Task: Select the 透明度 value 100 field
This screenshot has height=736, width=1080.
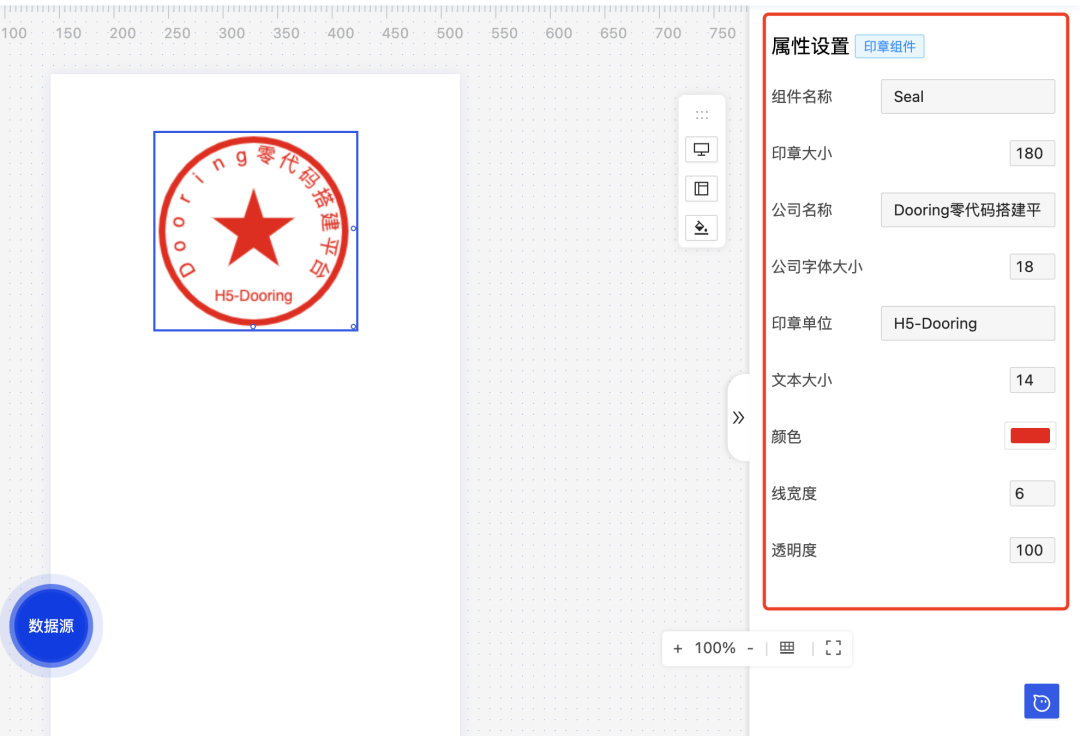Action: (1031, 549)
